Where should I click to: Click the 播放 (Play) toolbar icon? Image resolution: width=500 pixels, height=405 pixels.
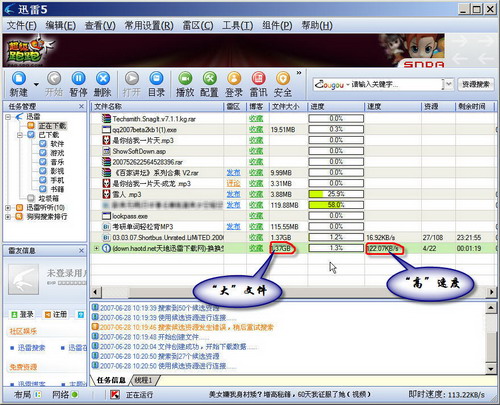pos(185,84)
